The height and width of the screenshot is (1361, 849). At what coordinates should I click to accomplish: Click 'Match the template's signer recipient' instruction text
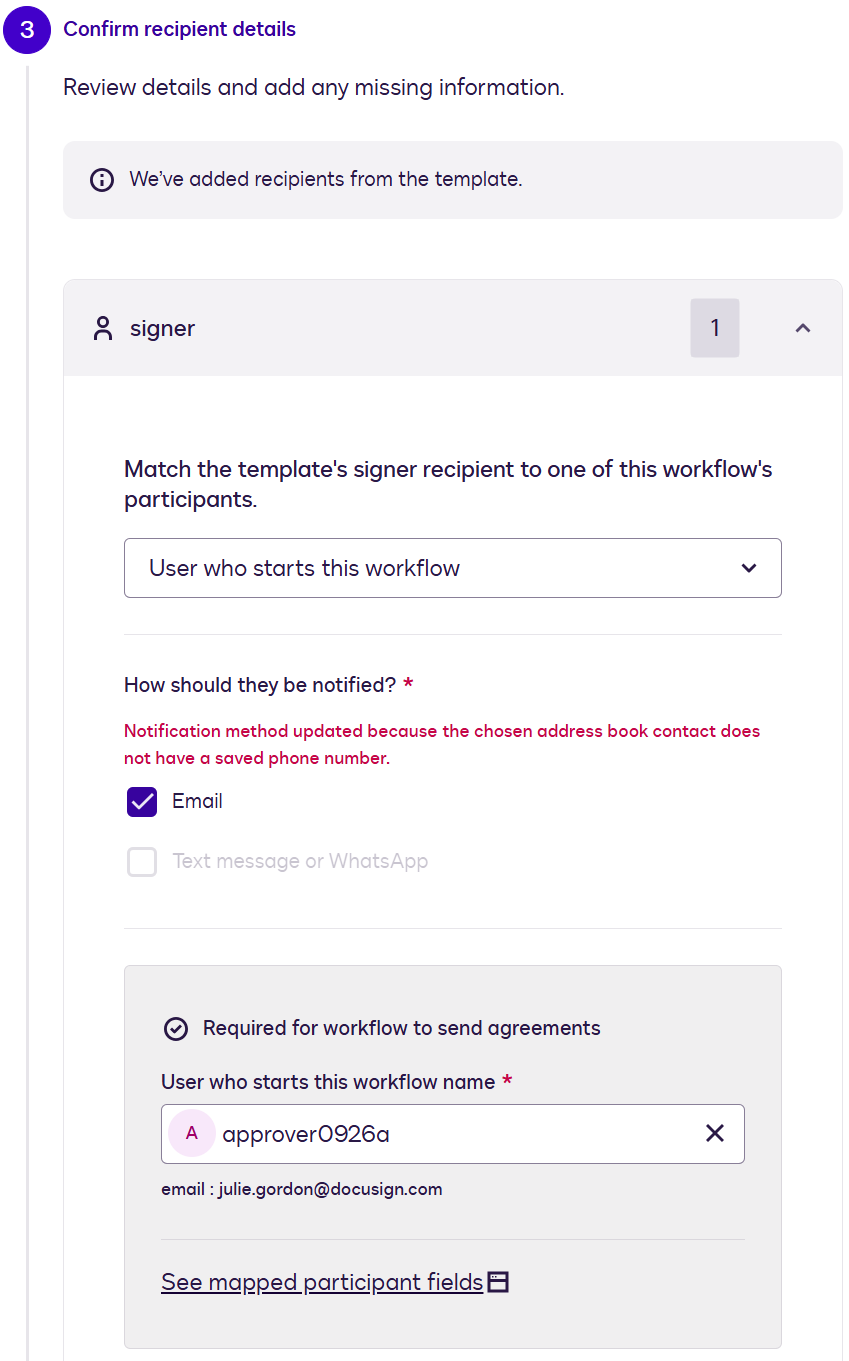click(448, 484)
